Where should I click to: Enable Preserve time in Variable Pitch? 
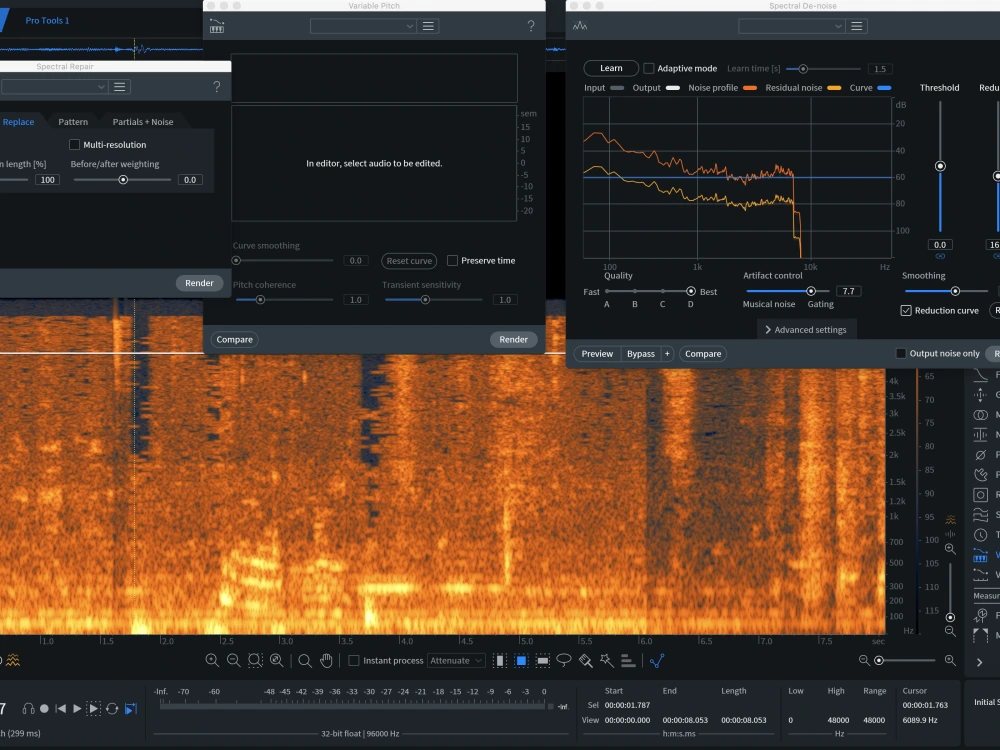pyautogui.click(x=452, y=260)
